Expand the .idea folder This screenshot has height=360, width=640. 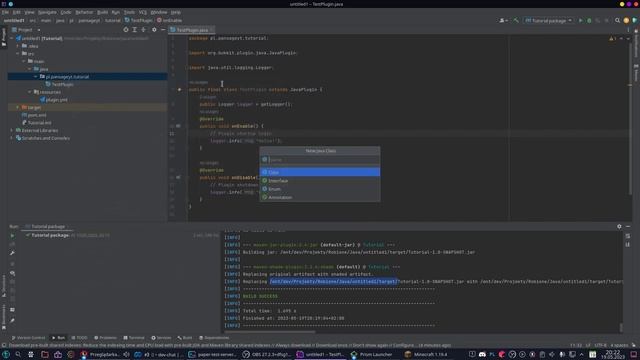(x=18, y=46)
